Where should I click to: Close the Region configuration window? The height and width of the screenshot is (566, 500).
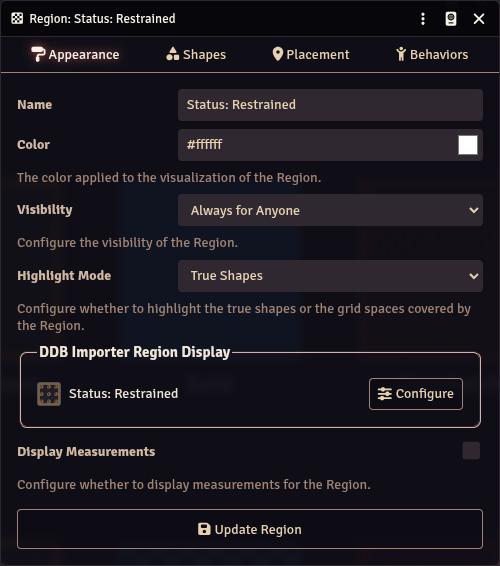(x=479, y=19)
